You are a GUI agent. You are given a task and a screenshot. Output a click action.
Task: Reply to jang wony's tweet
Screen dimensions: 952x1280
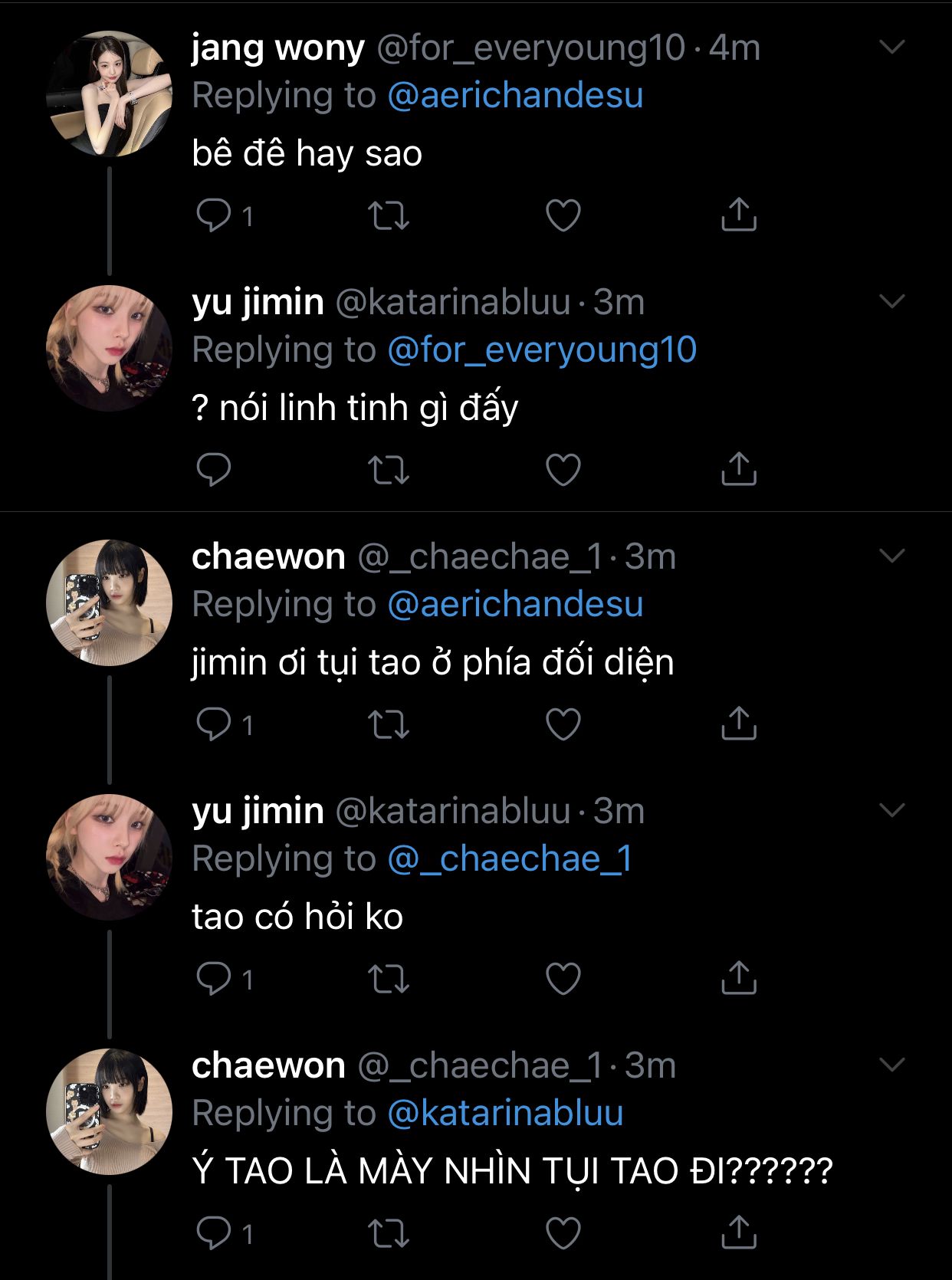click(214, 215)
